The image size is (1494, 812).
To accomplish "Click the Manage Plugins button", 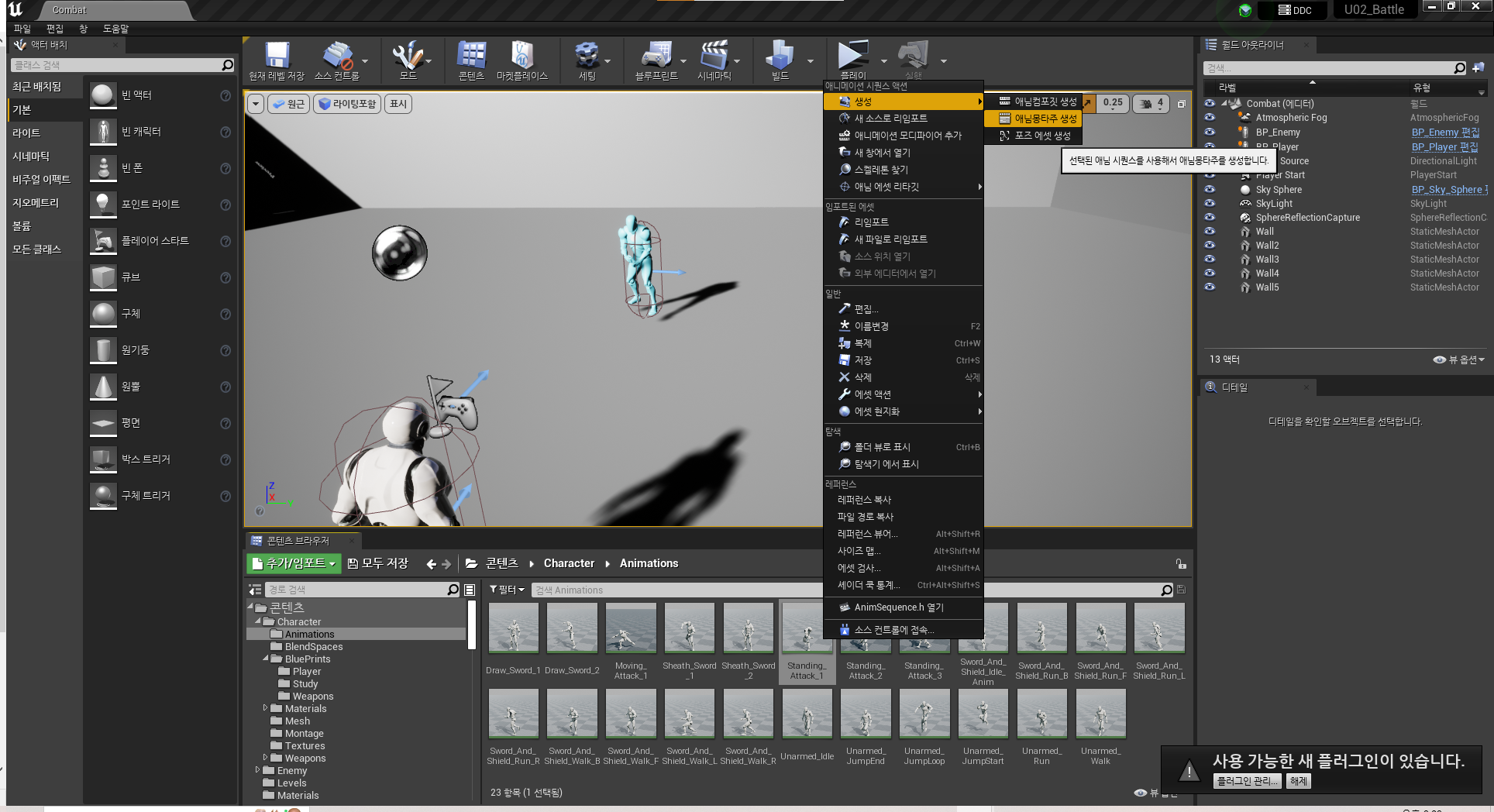I will coord(1247,781).
